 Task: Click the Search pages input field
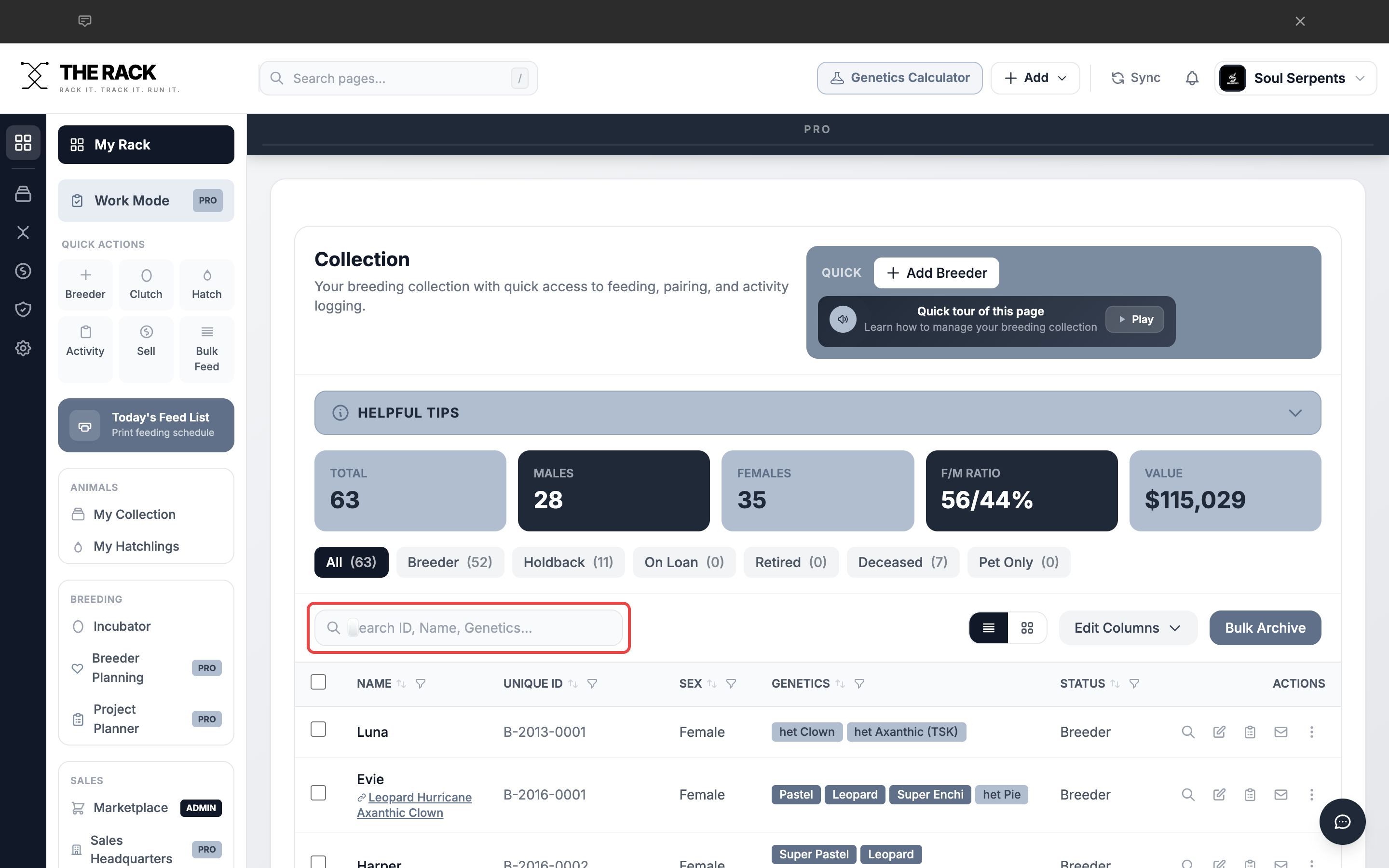(x=398, y=78)
